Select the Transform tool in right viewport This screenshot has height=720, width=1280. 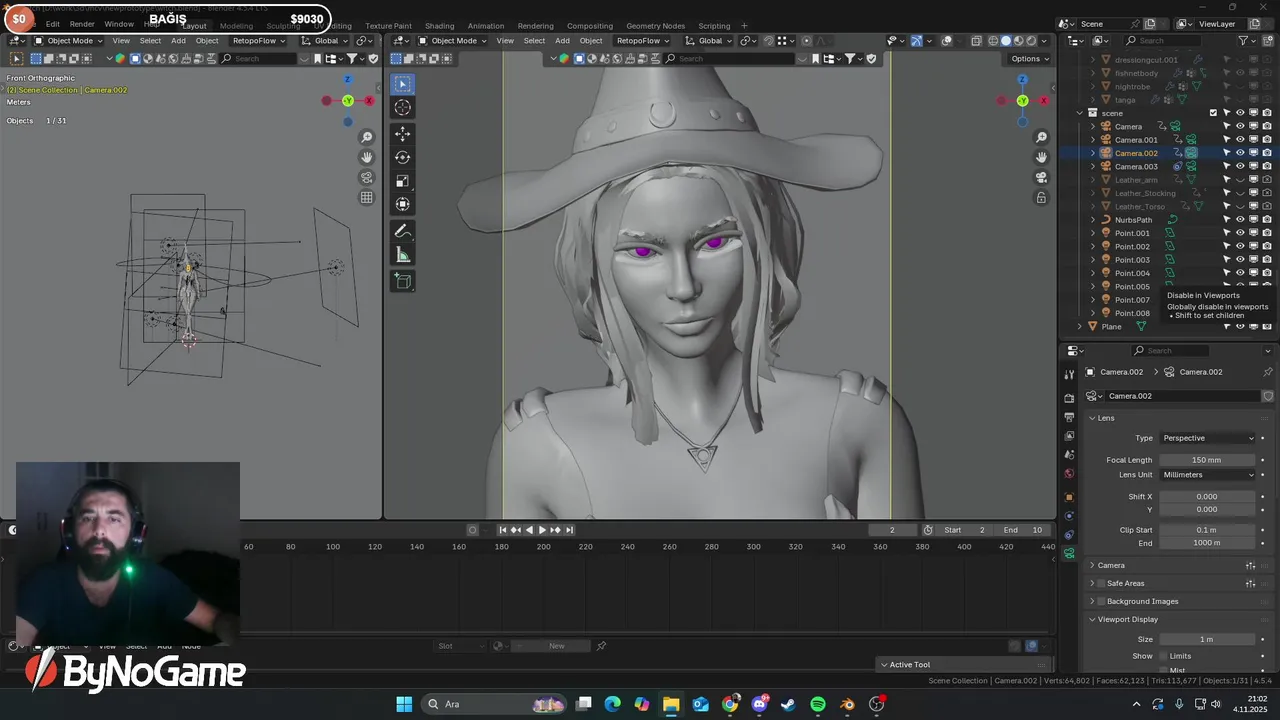403,205
